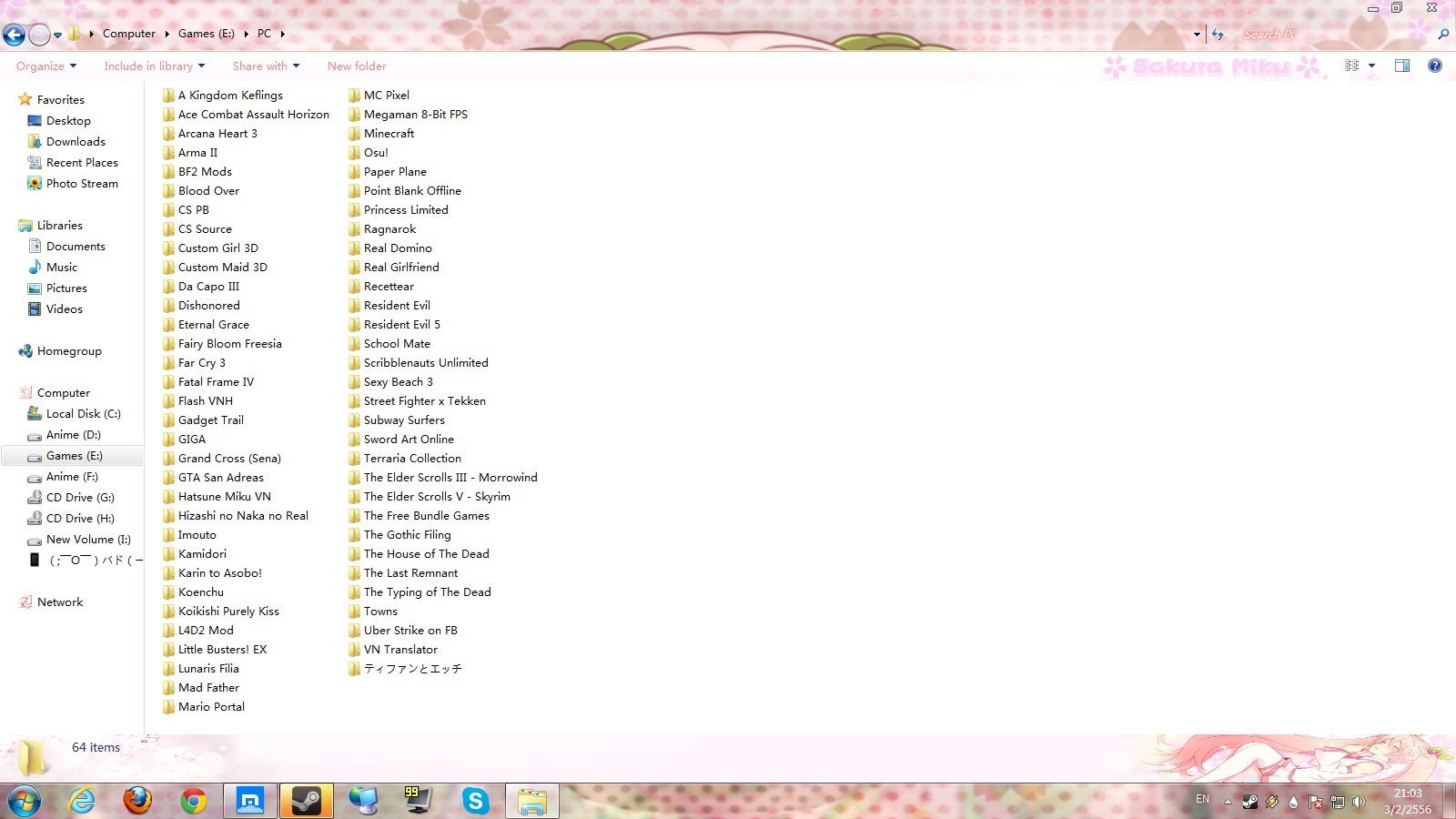
Task: Create a New folder
Action: point(357,66)
